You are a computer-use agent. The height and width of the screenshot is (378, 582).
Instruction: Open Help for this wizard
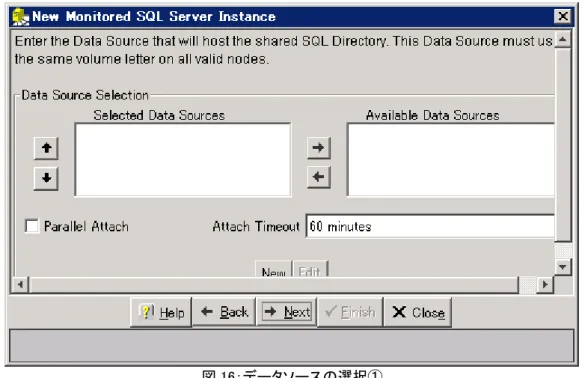coord(161,312)
